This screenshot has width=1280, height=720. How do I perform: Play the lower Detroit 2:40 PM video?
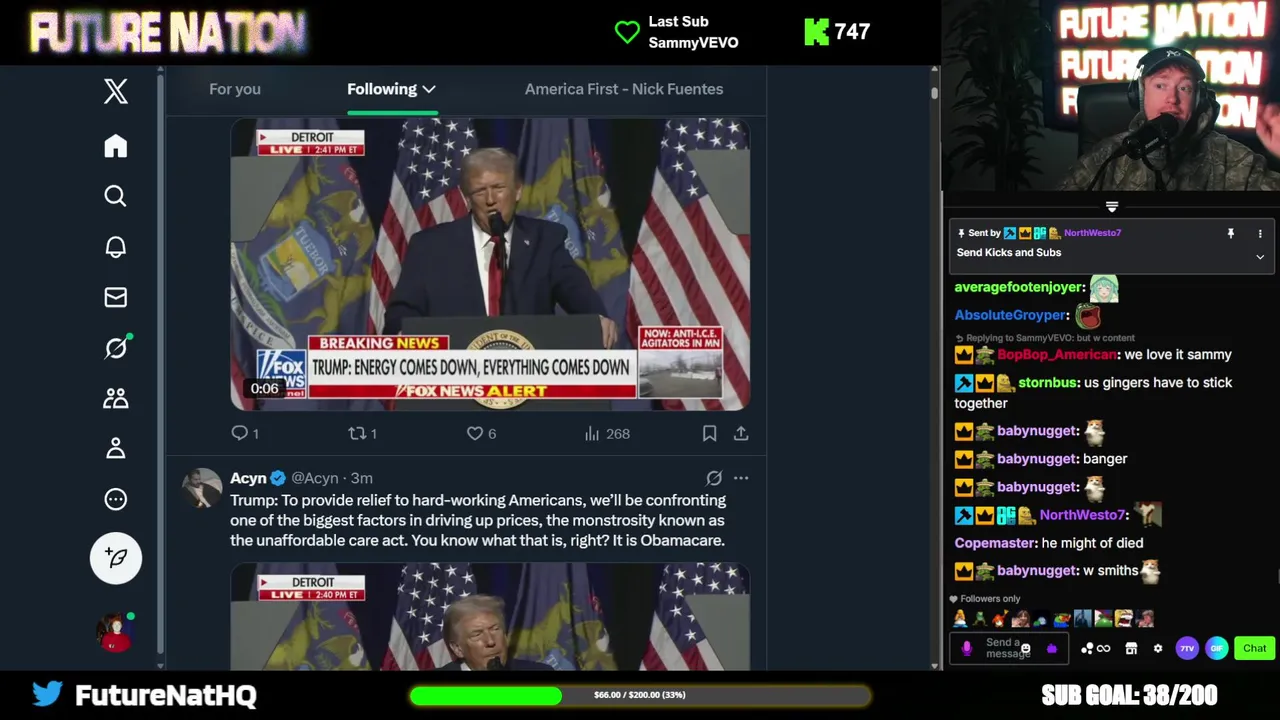pos(490,617)
